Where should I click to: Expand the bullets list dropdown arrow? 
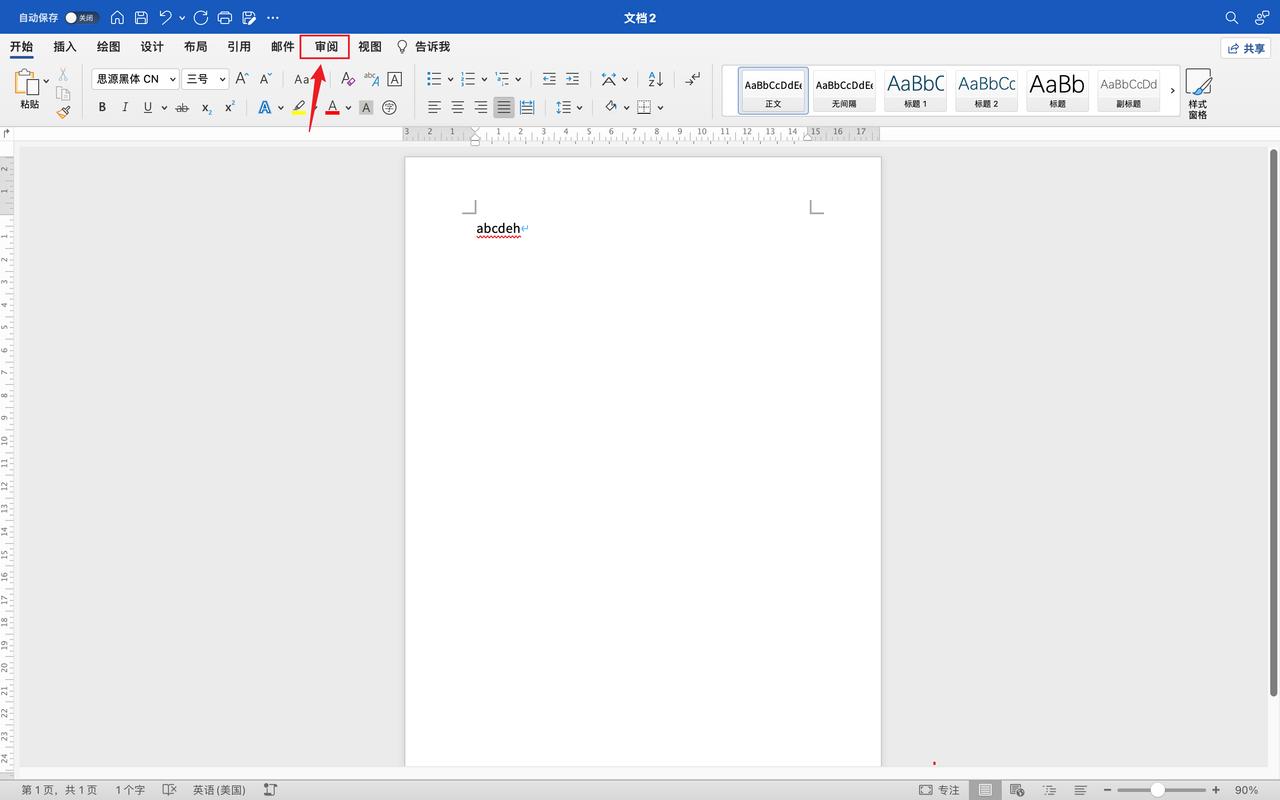450,79
